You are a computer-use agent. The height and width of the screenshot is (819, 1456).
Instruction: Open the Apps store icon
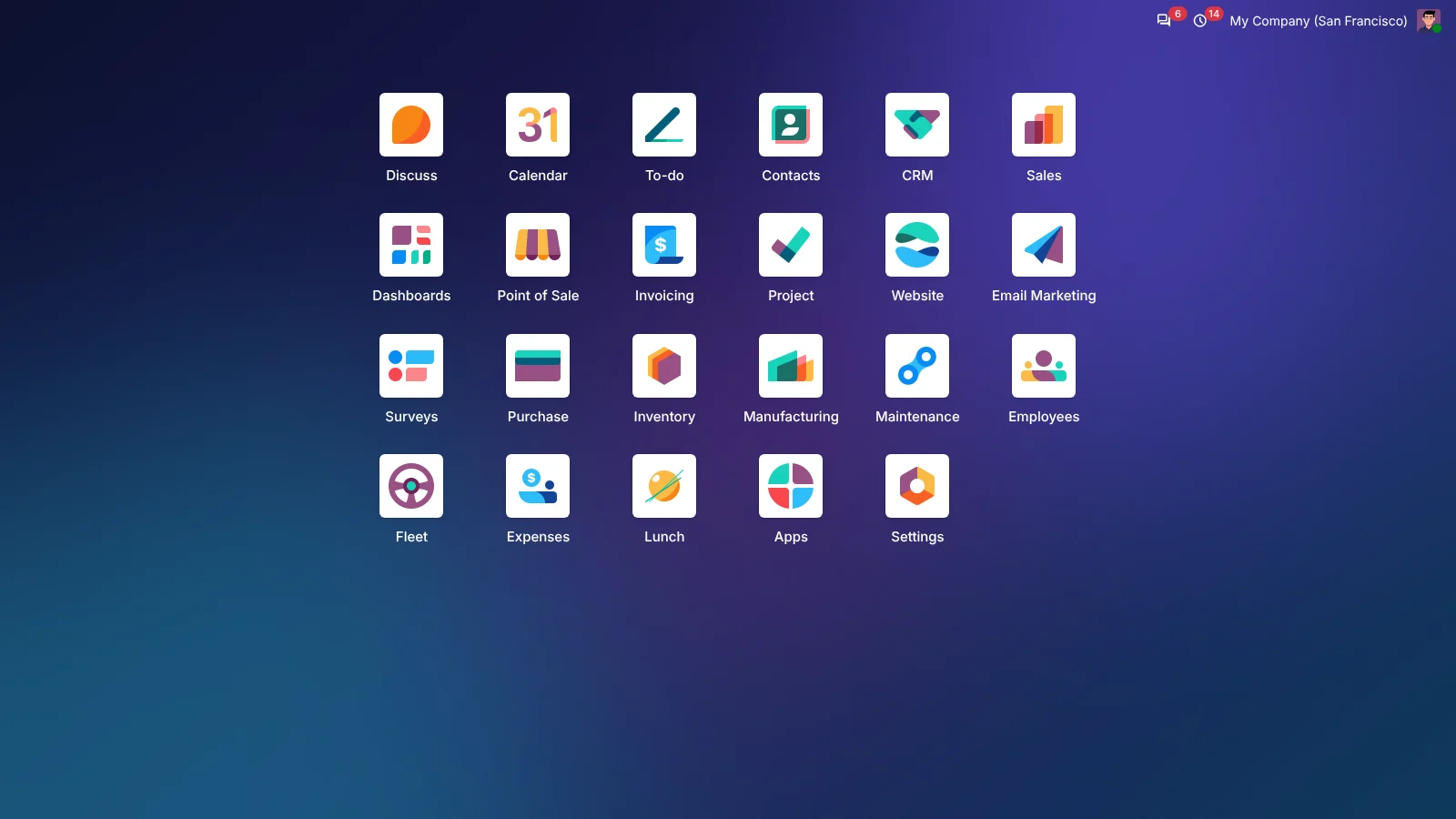click(x=791, y=486)
